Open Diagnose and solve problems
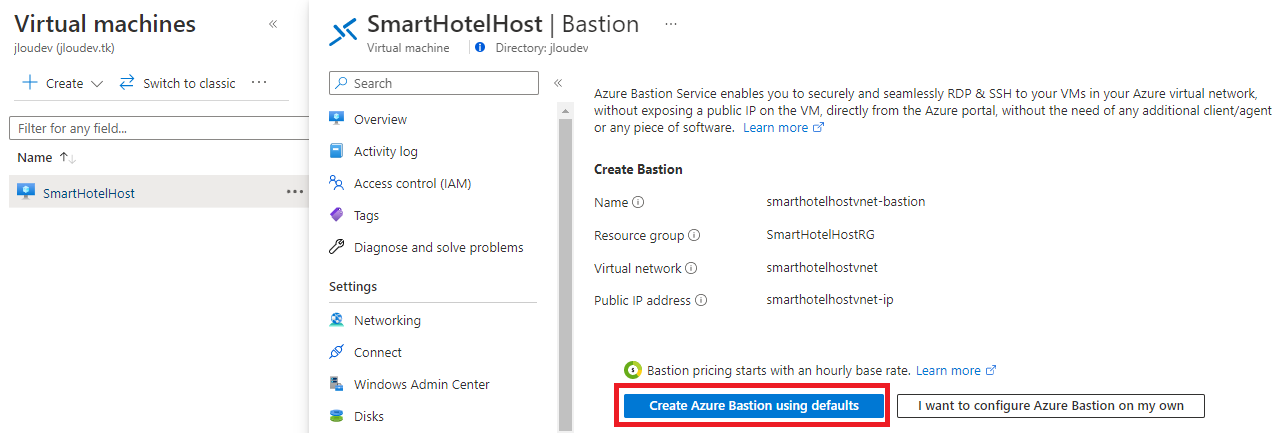The width and height of the screenshot is (1283, 433). pyautogui.click(x=438, y=247)
